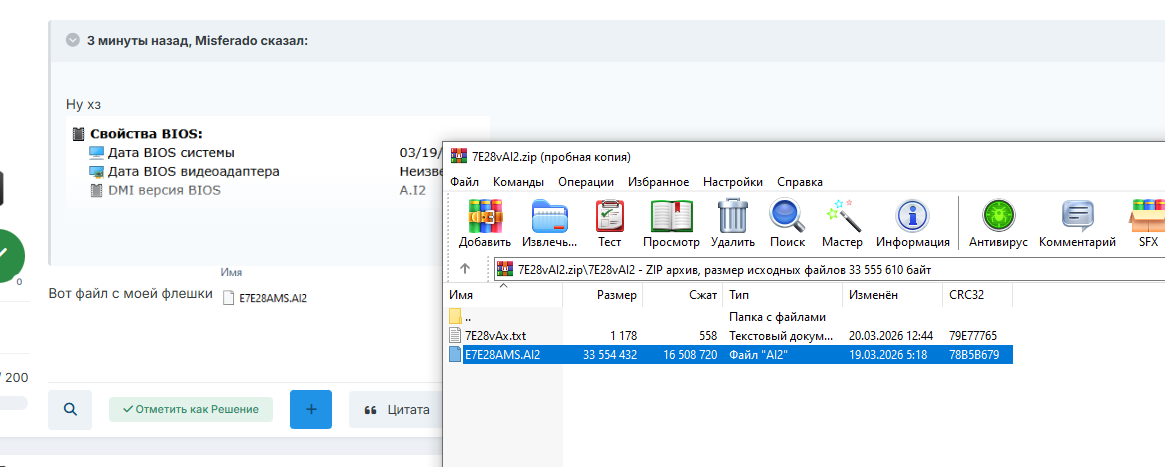This screenshot has height=467, width=1165.
Task: Click the Delete (Удалить) trash icon
Action: tap(733, 216)
